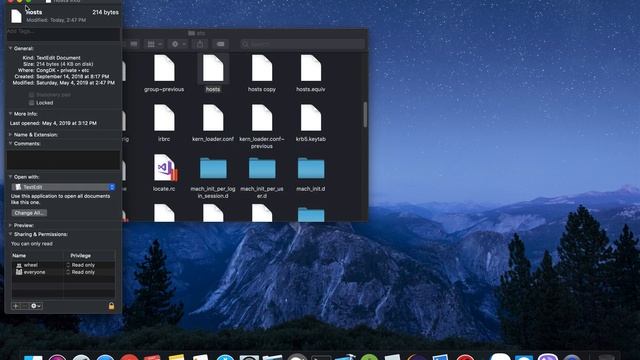
Task: Open wheel privilege Read only dropdown
Action: point(80,265)
